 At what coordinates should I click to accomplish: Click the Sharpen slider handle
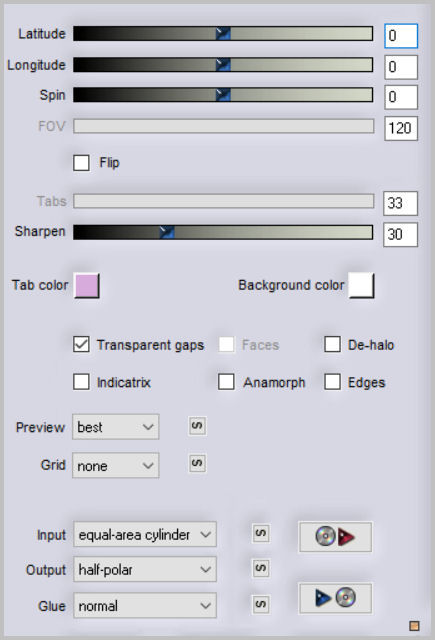[x=167, y=232]
